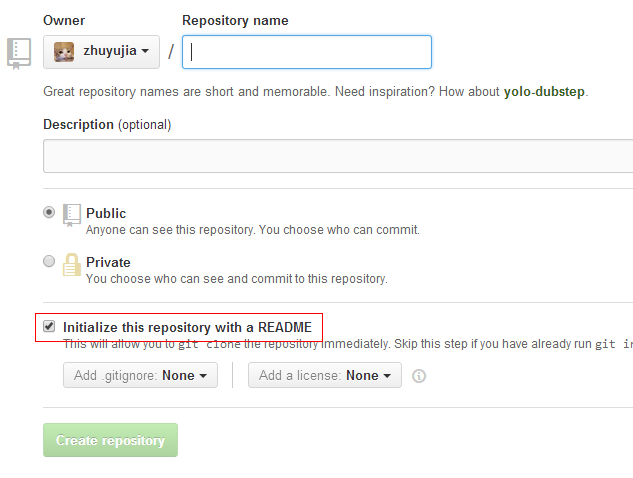The width and height of the screenshot is (633, 478).
Task: Click the caret arrow next to zhuyujia
Action: (145, 51)
